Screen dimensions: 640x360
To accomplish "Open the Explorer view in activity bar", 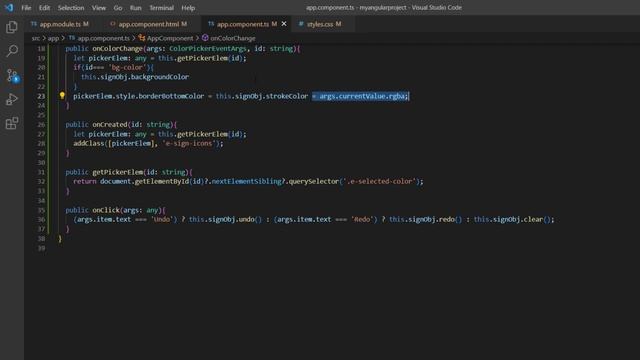I will (x=12, y=27).
